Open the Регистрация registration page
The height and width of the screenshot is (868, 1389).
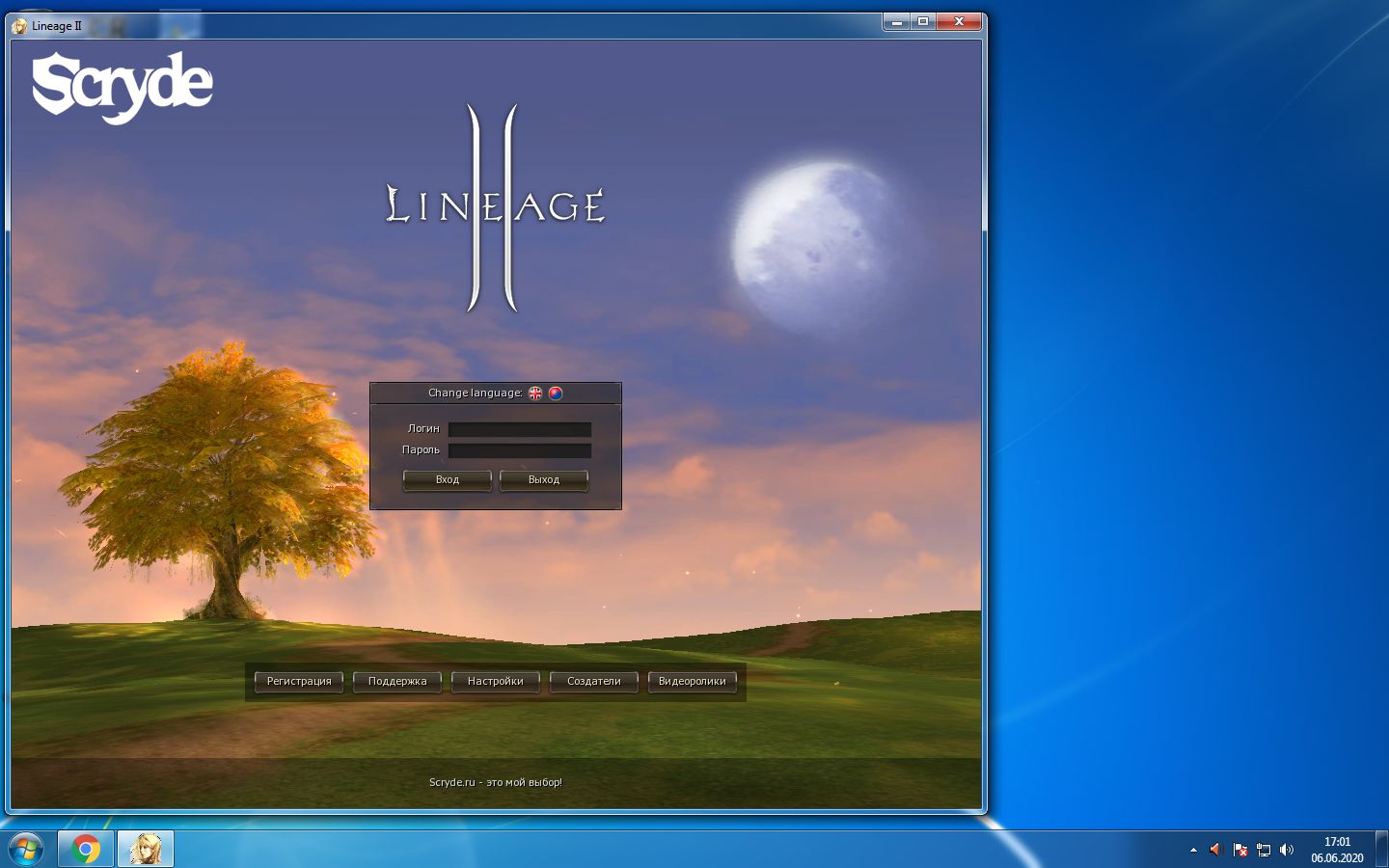coord(299,681)
